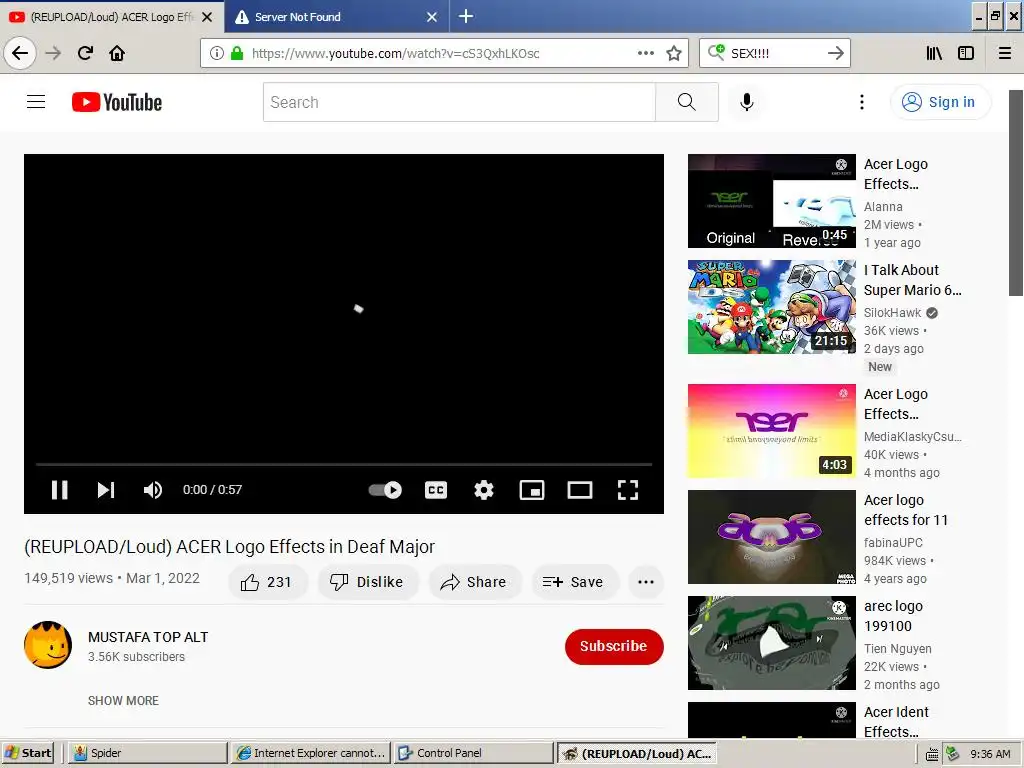Go back with the browser back arrow

20,54
